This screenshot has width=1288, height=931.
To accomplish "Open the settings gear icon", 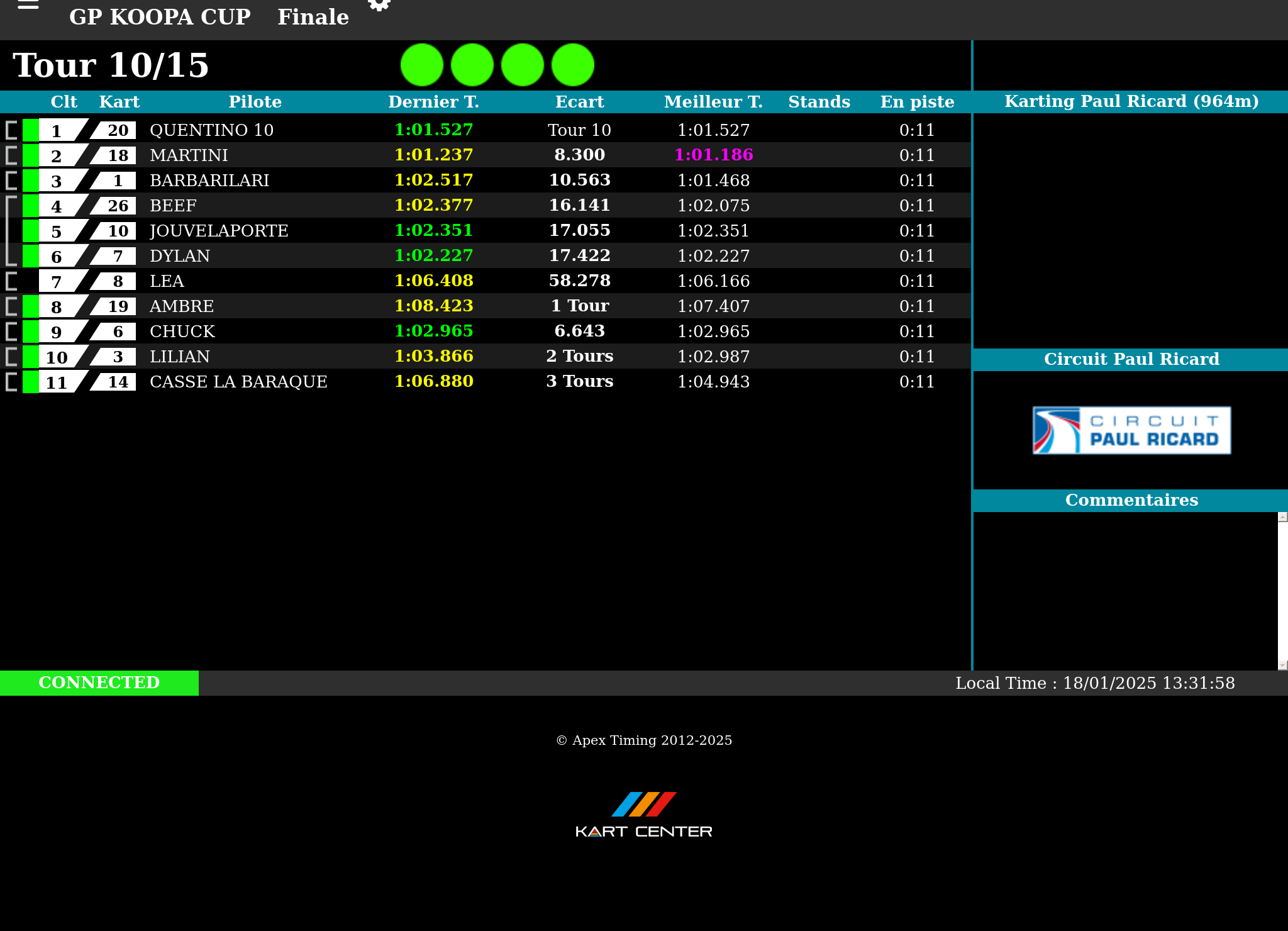I will pyautogui.click(x=379, y=4).
